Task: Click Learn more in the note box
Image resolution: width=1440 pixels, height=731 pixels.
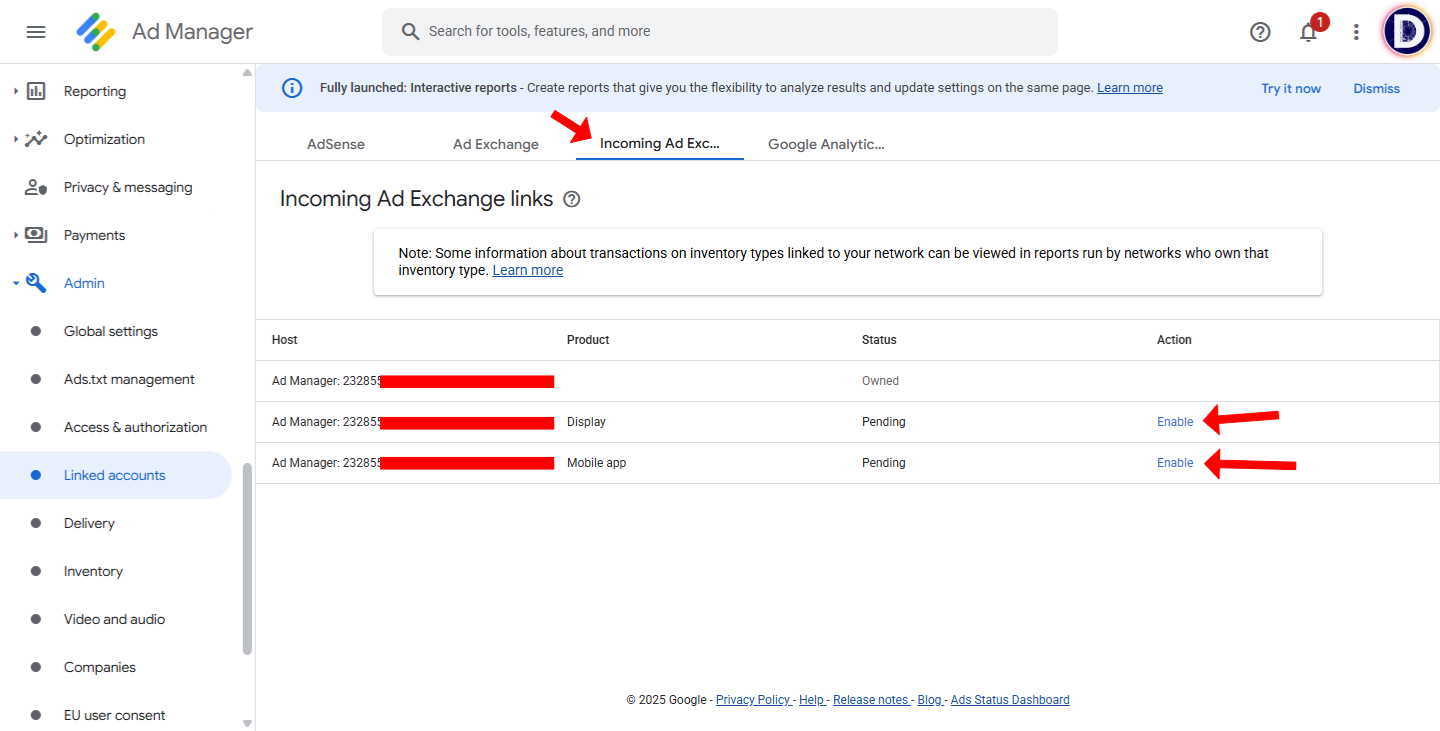Action: (x=528, y=270)
